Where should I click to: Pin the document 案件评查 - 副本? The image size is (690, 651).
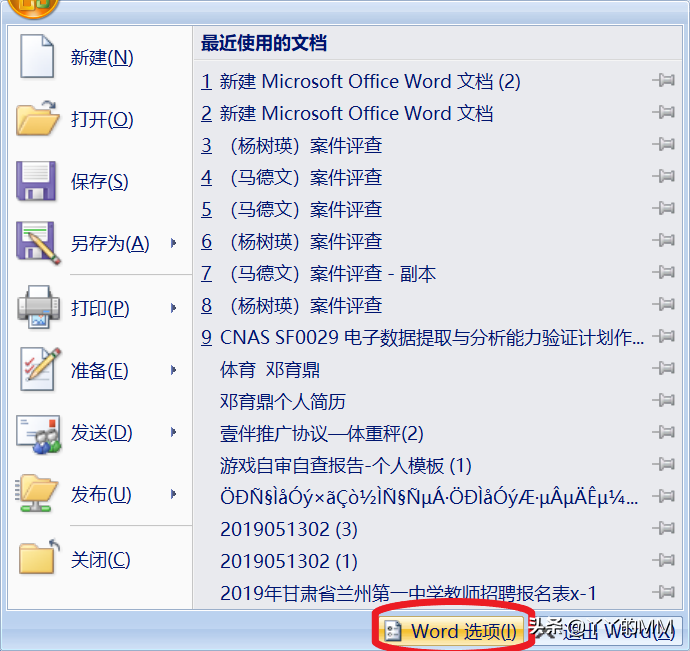coord(664,272)
